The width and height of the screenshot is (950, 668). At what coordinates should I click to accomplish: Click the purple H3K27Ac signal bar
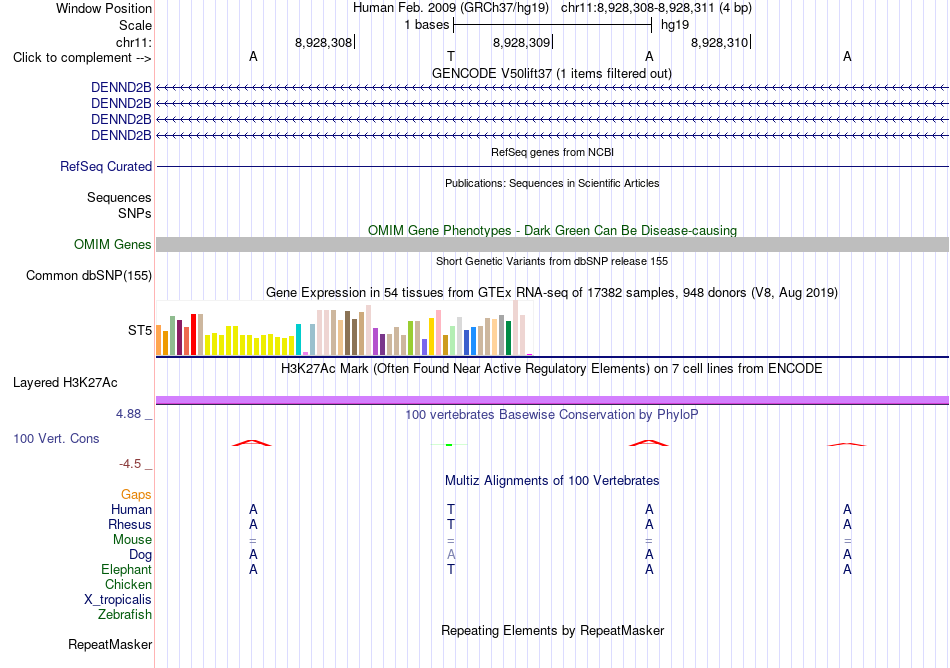point(552,400)
